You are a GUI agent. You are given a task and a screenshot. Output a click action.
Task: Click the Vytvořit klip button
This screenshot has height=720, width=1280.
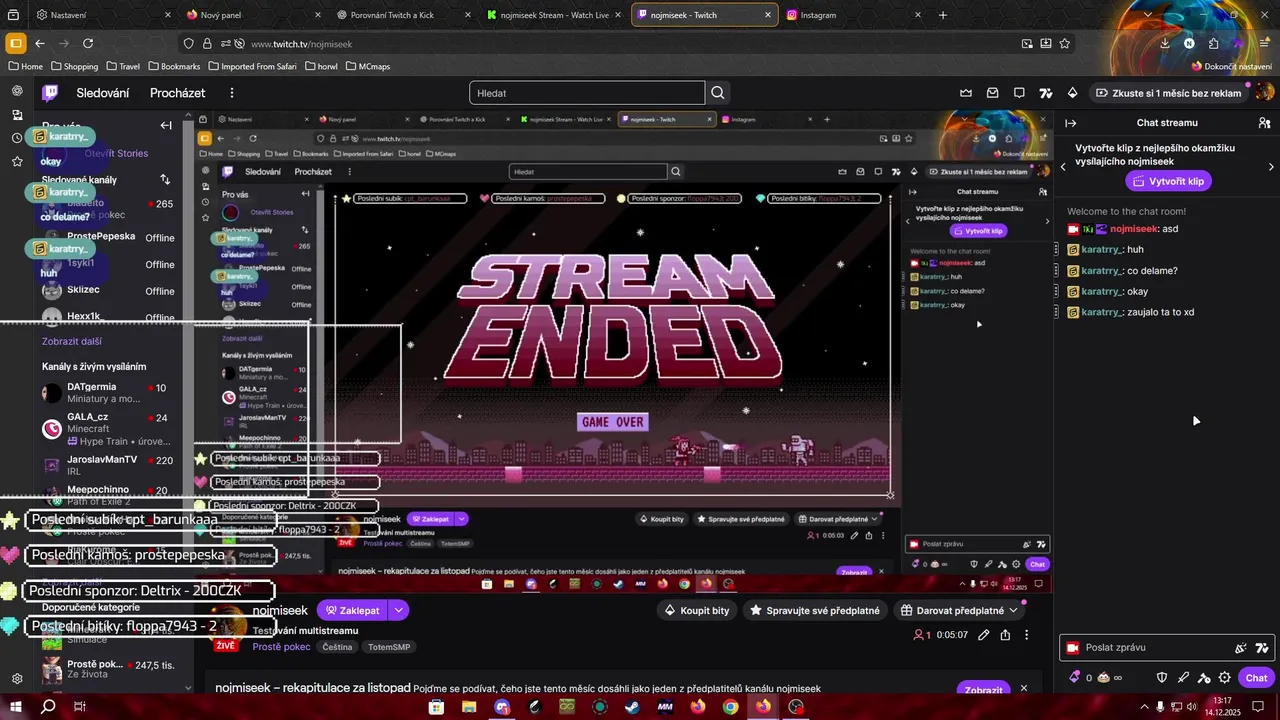1168,181
